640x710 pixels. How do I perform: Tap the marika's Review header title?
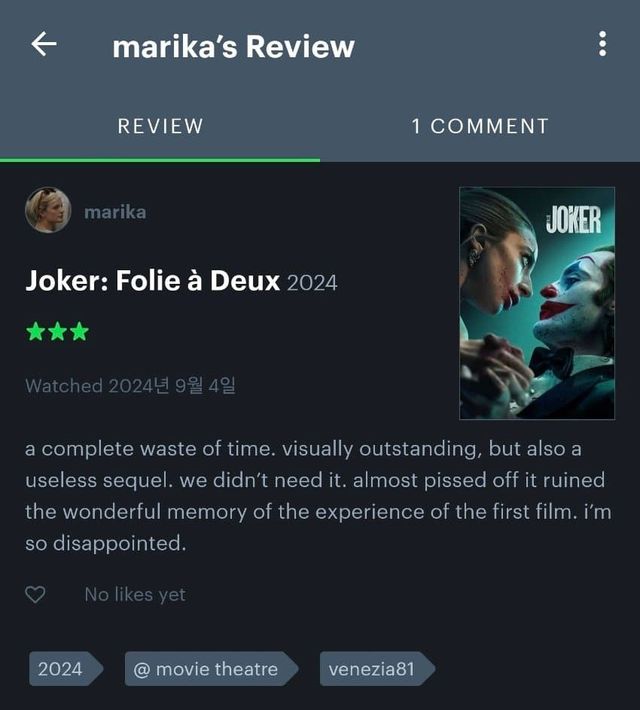(x=233, y=47)
